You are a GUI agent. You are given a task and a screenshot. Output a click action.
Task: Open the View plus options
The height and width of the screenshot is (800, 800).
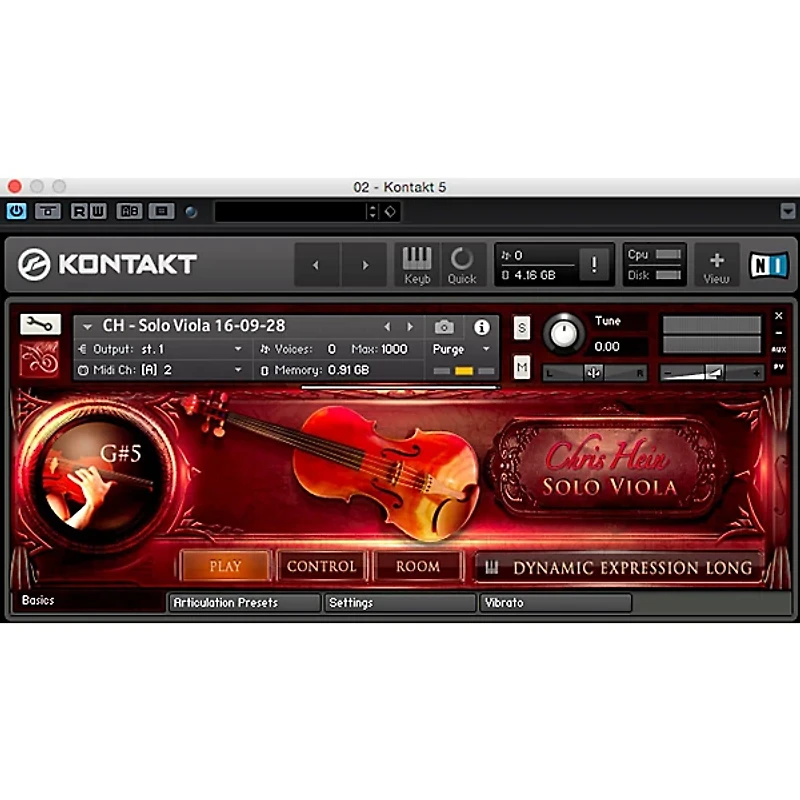[716, 265]
